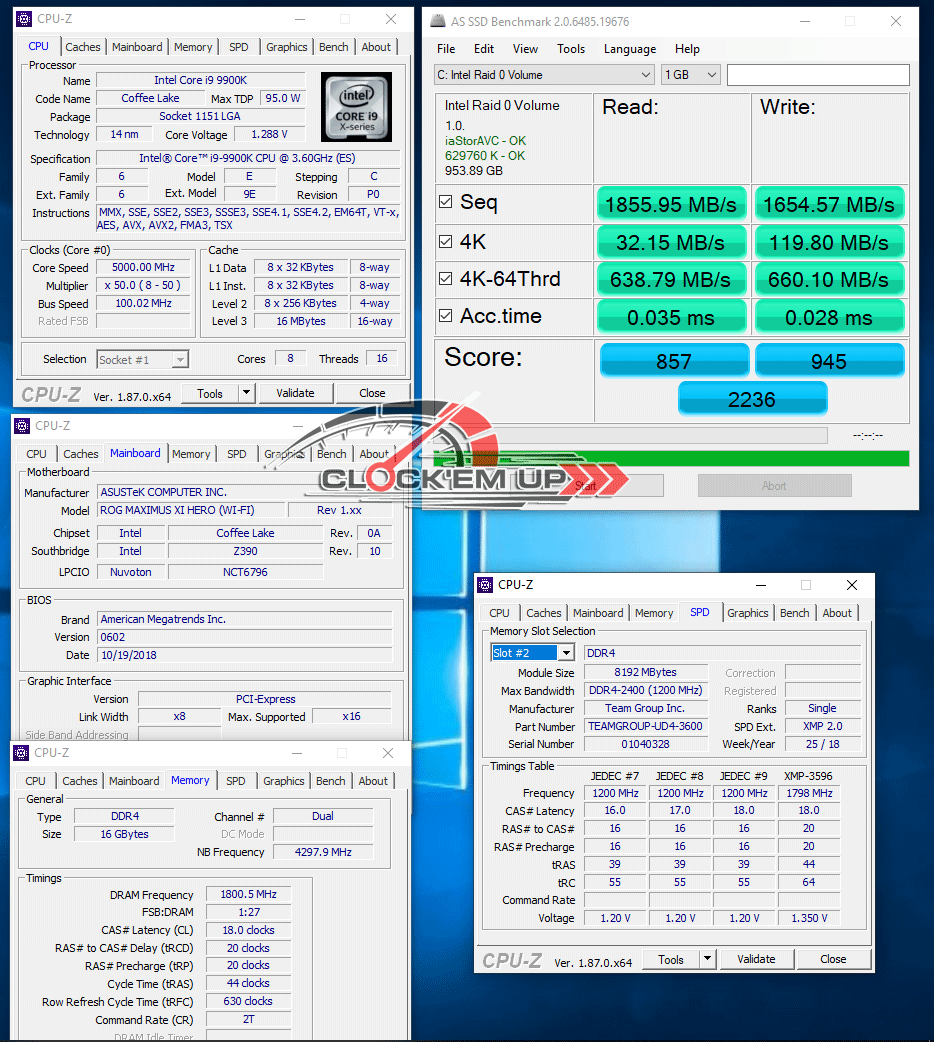Click the empty text field beside 1 GB
The image size is (934, 1042).
817,75
